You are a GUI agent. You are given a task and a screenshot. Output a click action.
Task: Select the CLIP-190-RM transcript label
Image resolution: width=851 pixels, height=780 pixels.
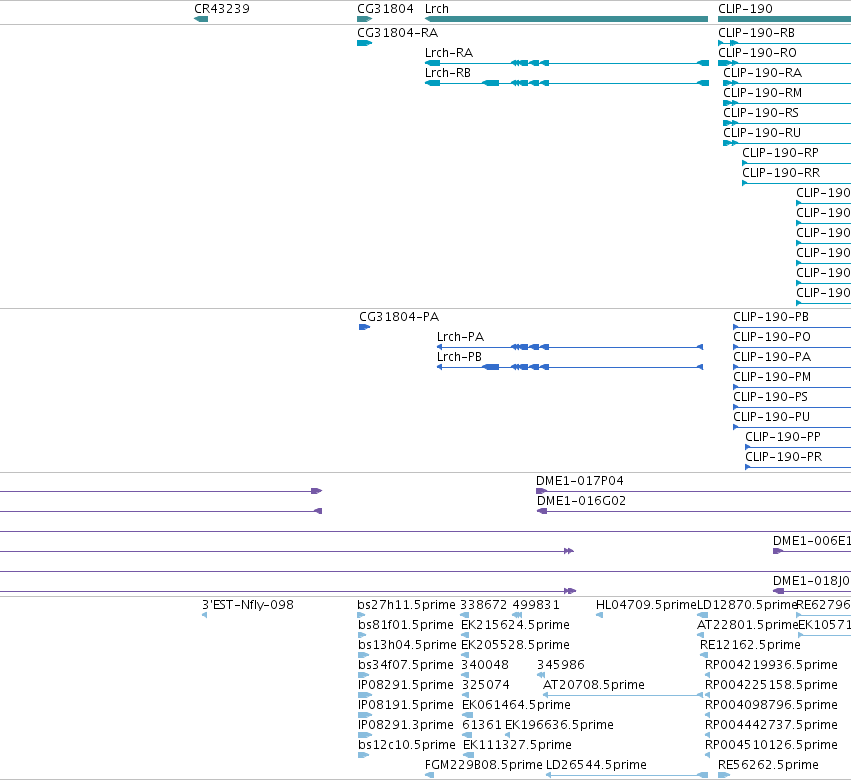pos(763,93)
